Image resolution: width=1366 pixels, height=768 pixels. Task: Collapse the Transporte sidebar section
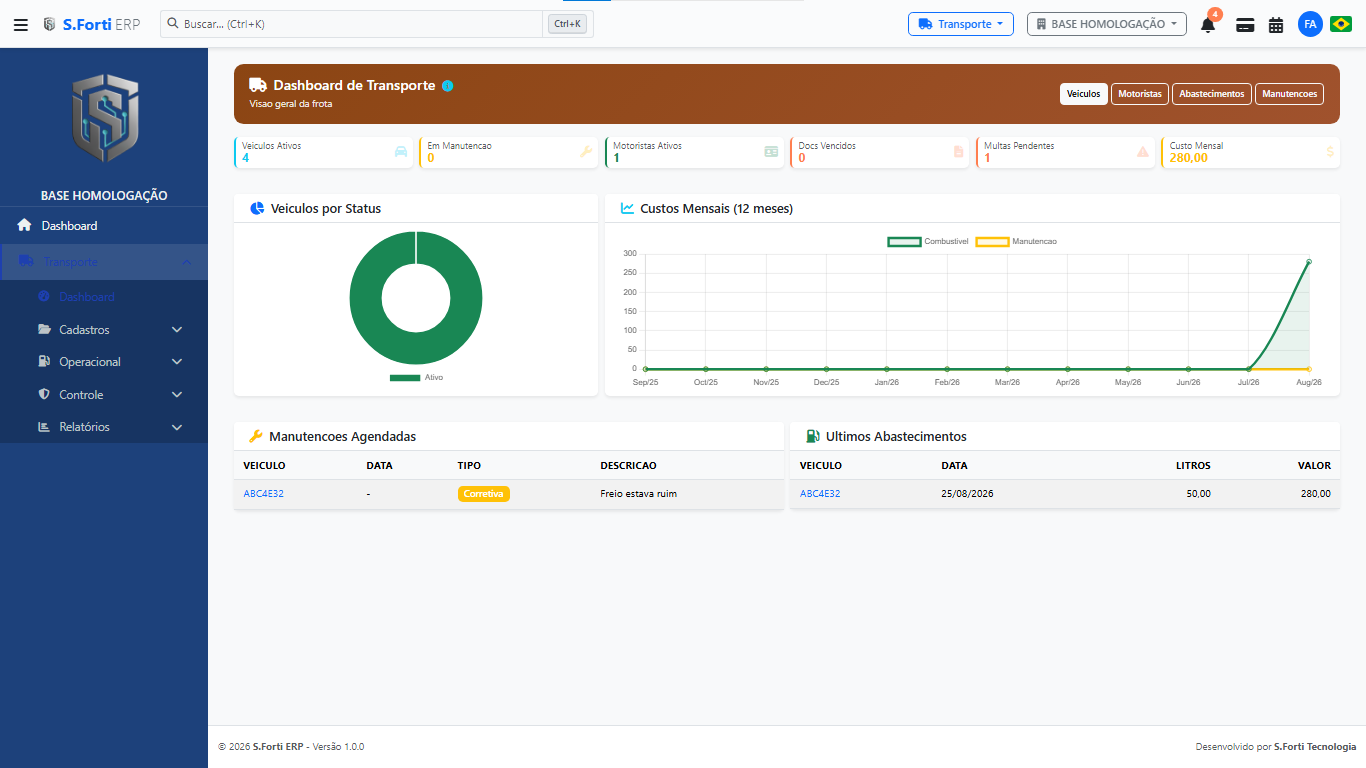point(104,262)
